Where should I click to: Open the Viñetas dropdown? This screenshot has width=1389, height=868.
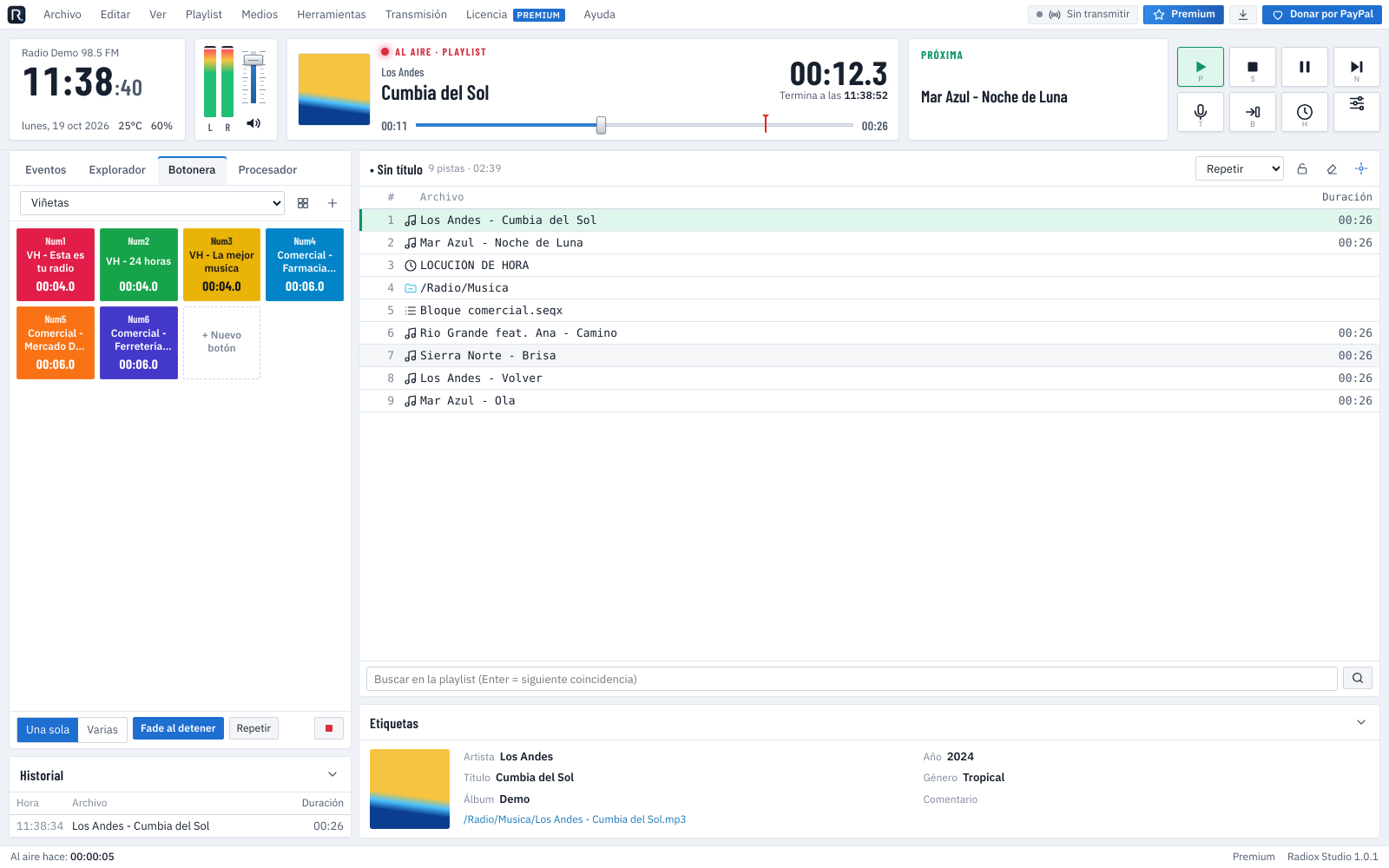pyautogui.click(x=153, y=203)
